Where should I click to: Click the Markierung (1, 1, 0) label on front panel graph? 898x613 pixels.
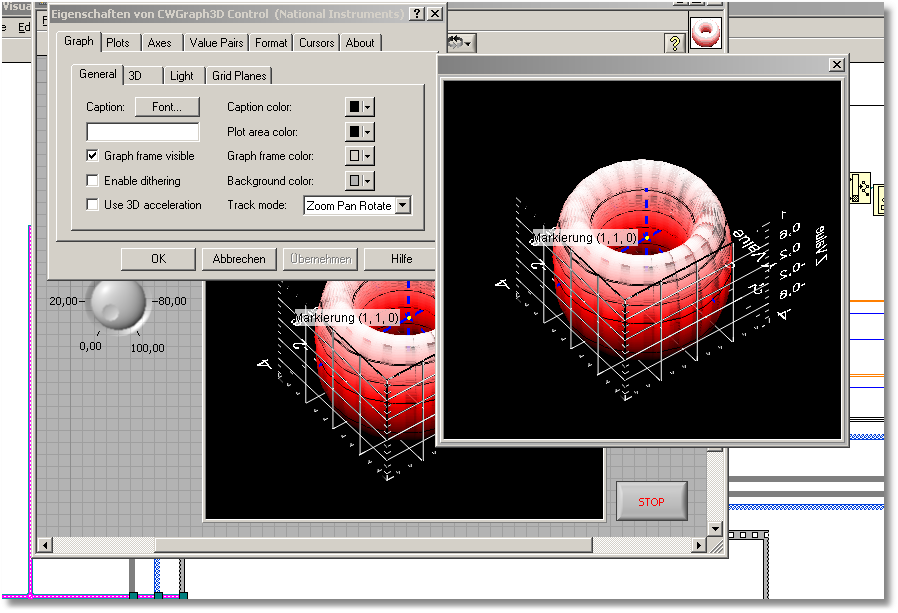[x=346, y=317]
